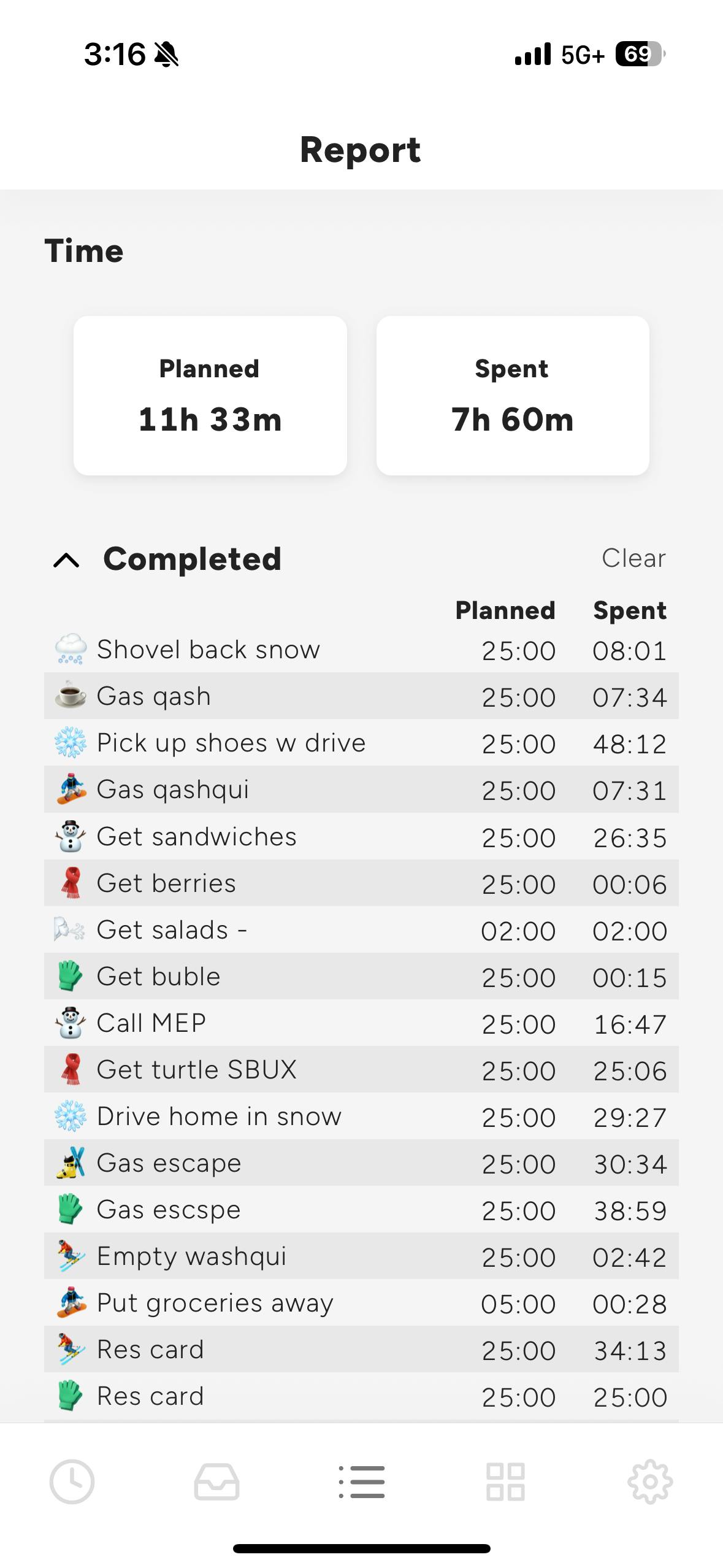Tap the coffee cup icon beside Gas qash

[x=71, y=696]
